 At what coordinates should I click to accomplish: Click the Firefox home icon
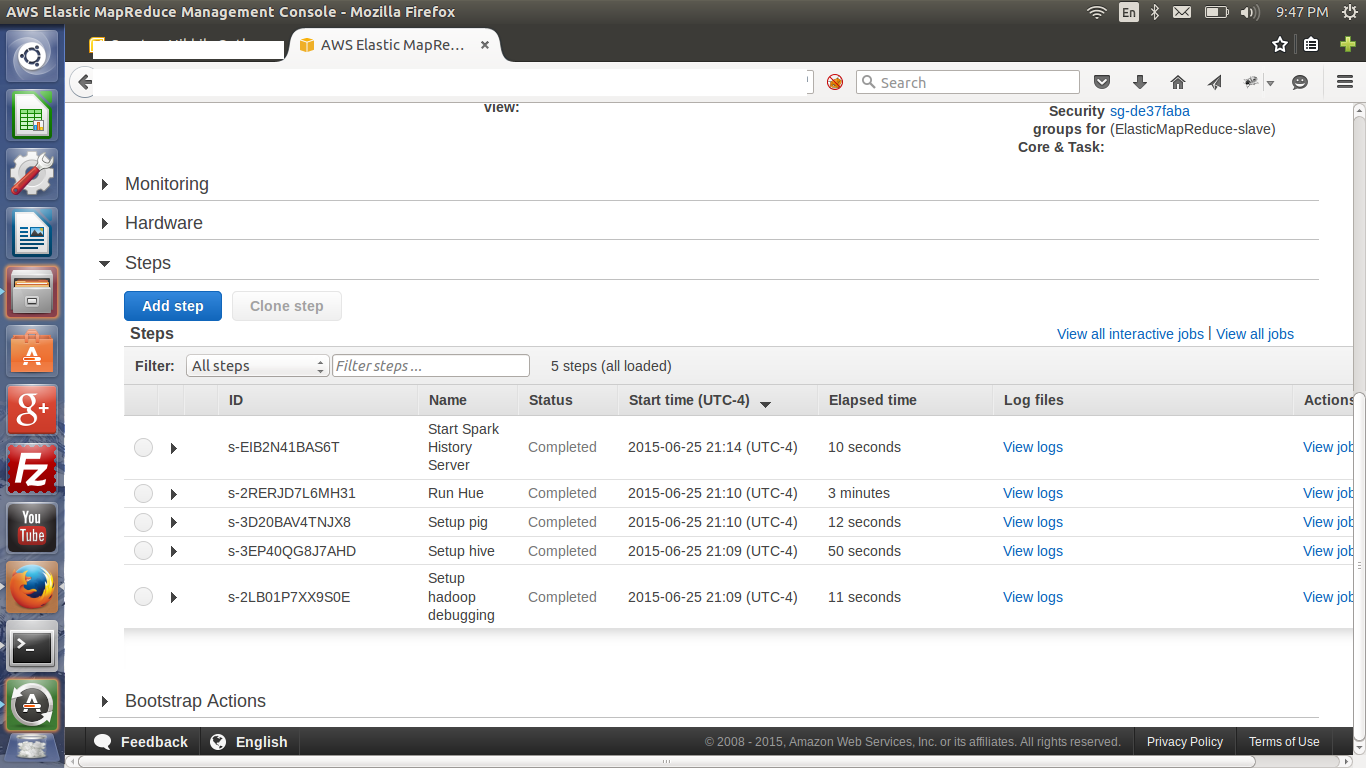[x=1177, y=82]
